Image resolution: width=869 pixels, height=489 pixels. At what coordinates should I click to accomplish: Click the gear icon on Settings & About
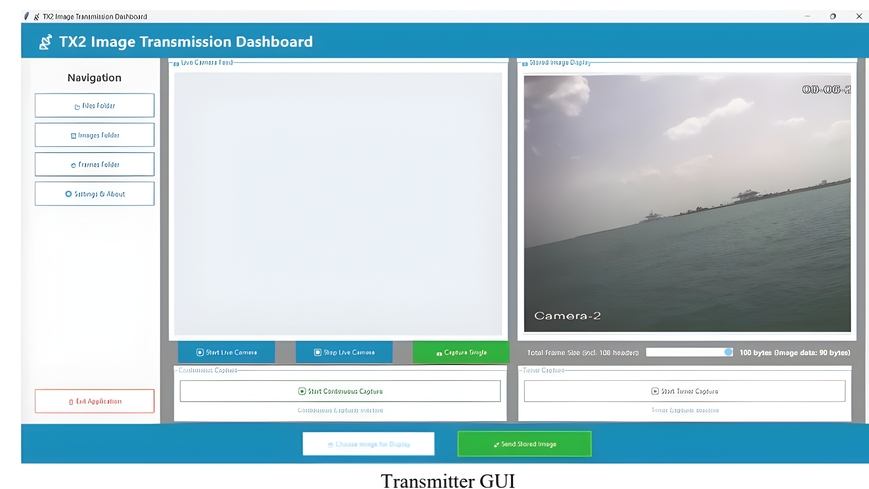(68, 194)
